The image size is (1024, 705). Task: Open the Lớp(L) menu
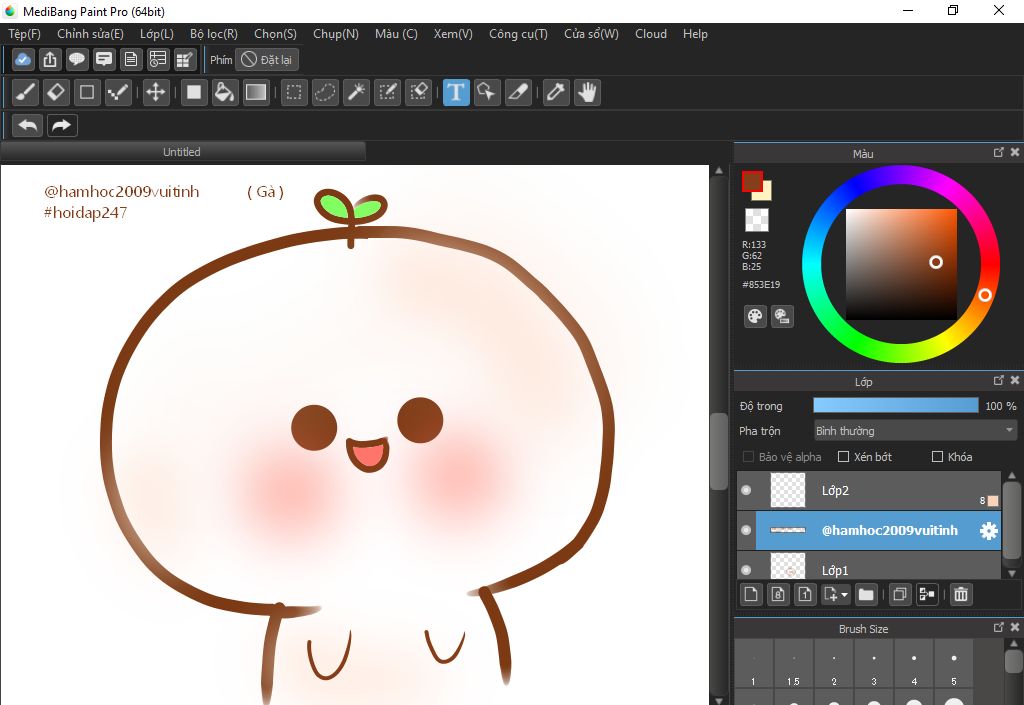coord(157,34)
